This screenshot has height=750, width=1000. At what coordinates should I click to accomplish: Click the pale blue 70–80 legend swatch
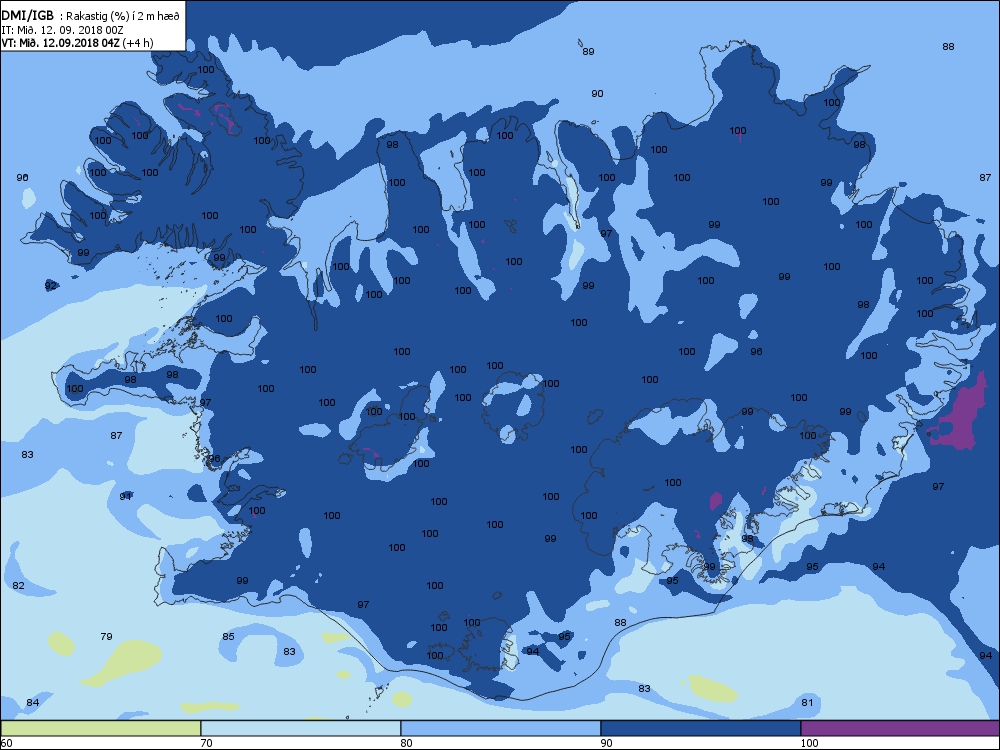(x=300, y=728)
